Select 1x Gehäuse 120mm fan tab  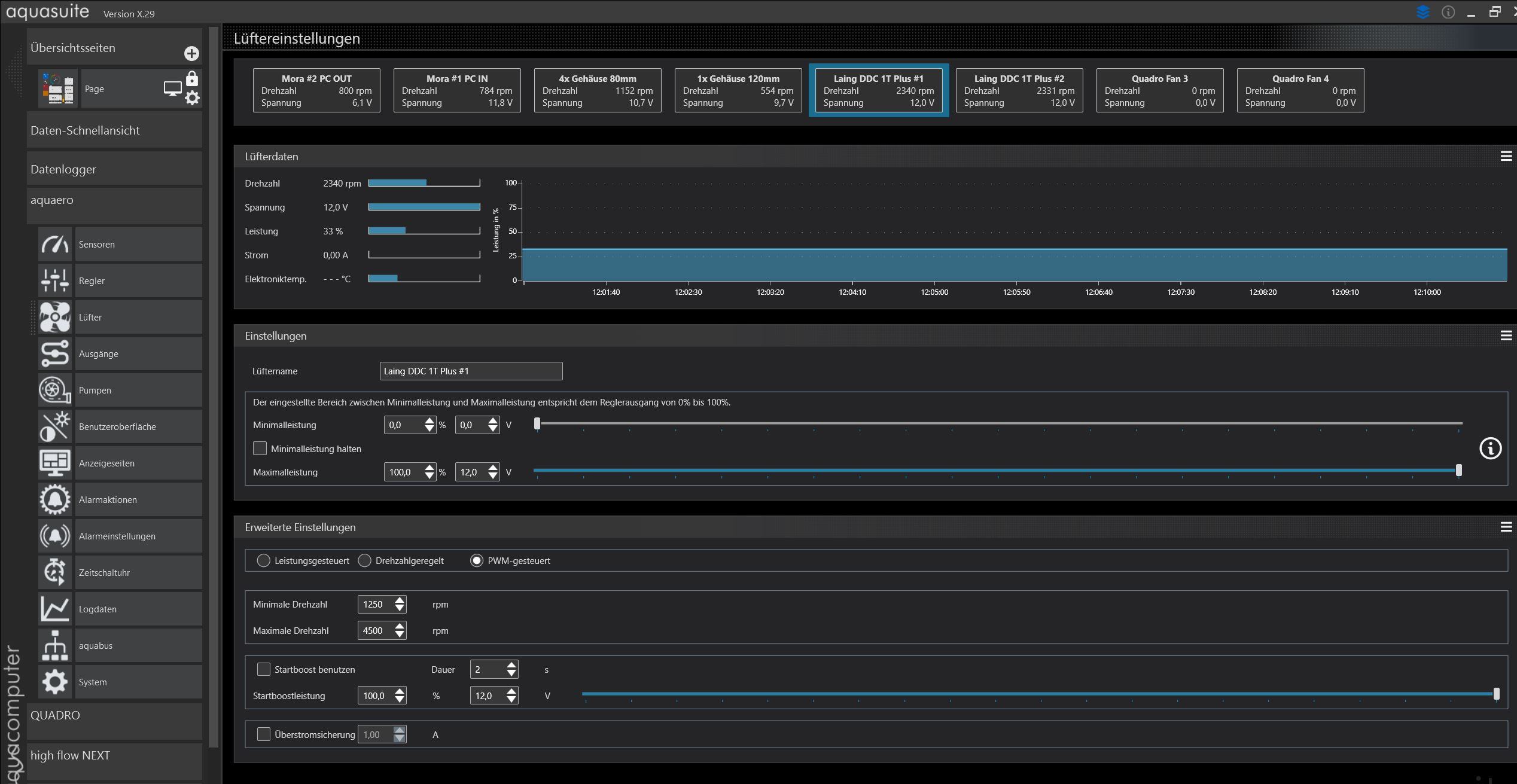738,90
